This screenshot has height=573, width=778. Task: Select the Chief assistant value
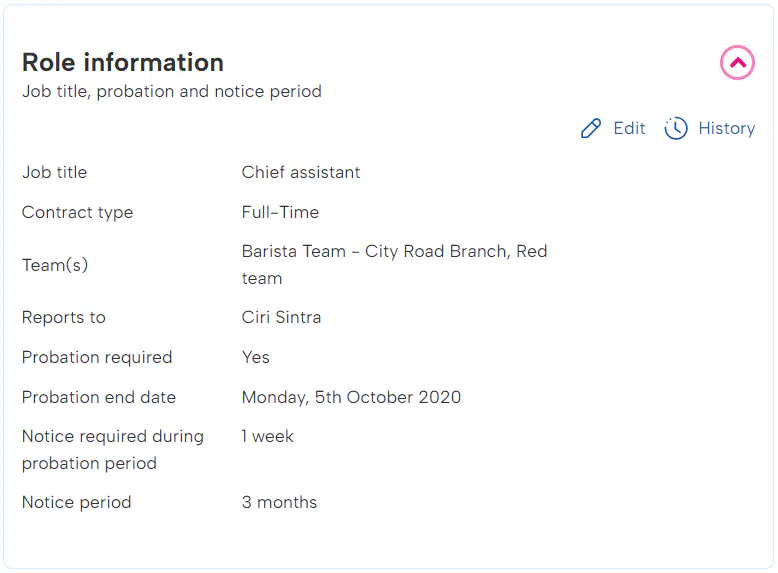point(301,172)
